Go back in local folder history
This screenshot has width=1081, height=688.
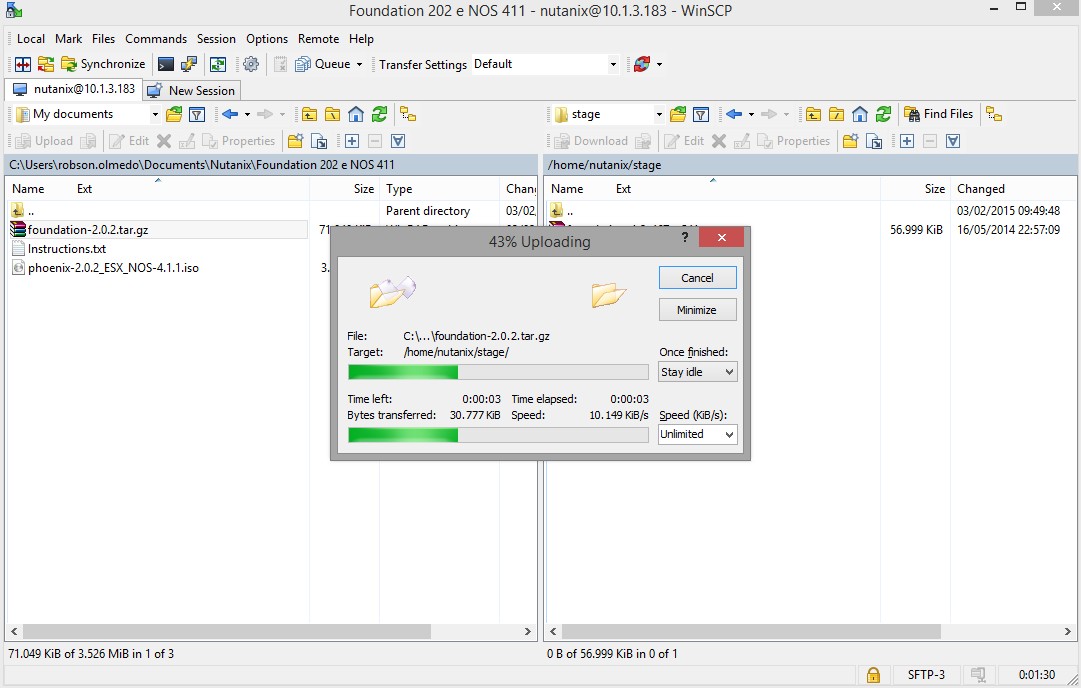click(x=230, y=114)
